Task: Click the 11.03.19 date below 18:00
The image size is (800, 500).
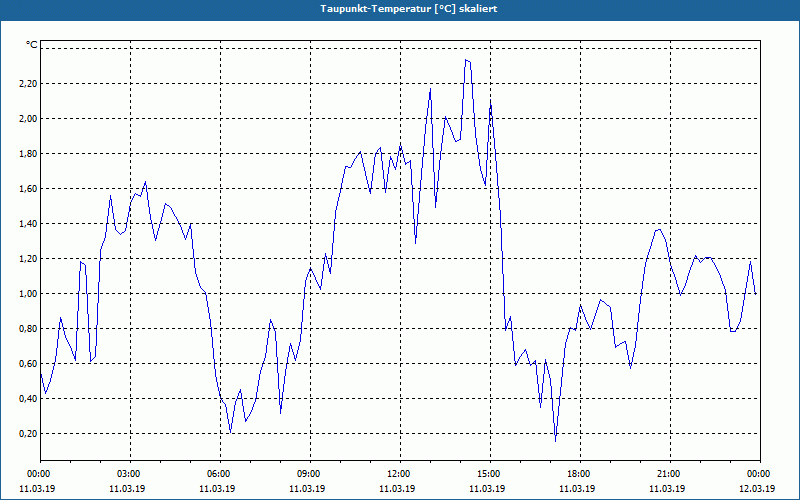Action: coord(577,489)
